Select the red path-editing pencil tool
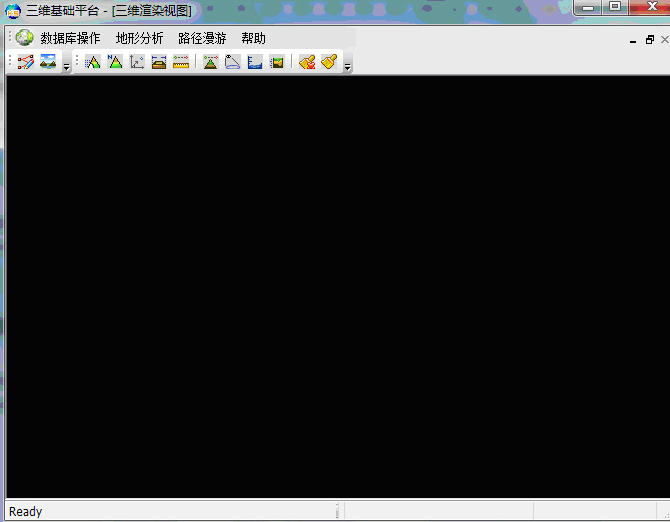This screenshot has width=670, height=522. [x=26, y=62]
